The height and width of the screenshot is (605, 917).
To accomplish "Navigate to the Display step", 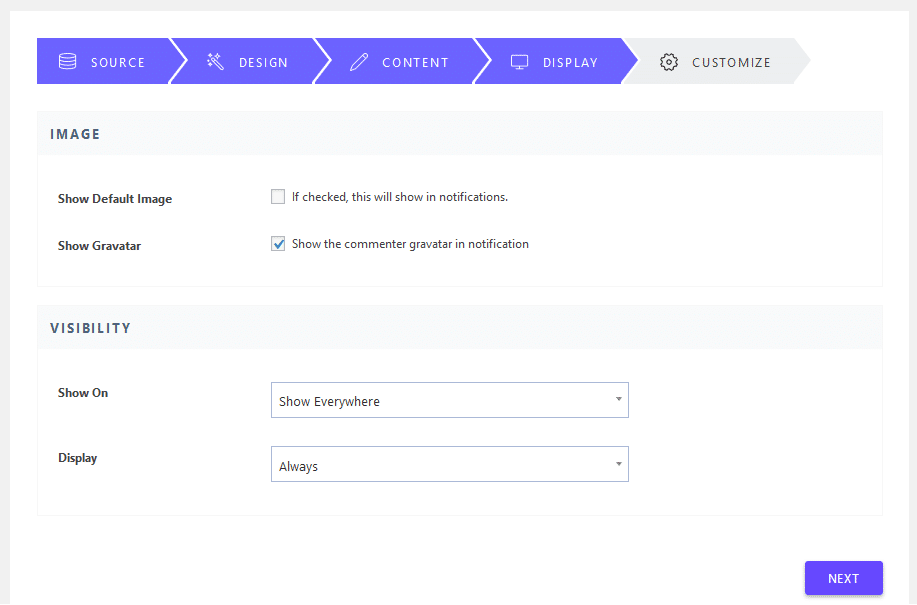I will tap(569, 61).
